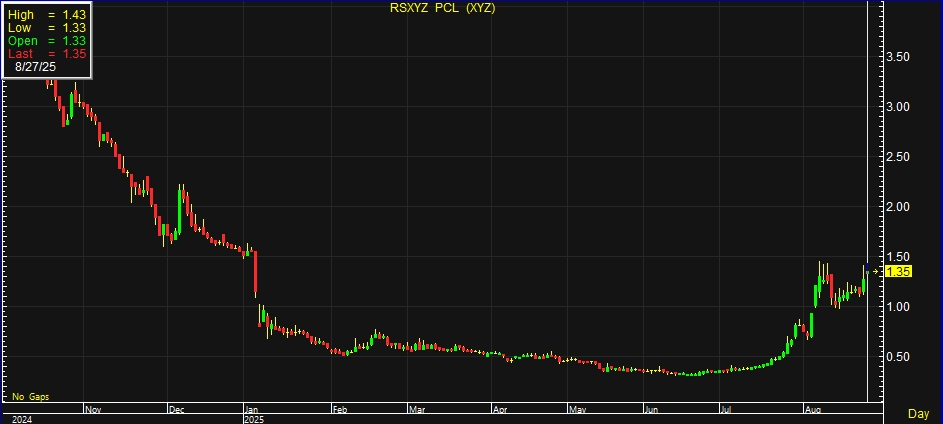943x424 pixels.
Task: Click the 1.50 price axis label
Action: tap(898, 257)
